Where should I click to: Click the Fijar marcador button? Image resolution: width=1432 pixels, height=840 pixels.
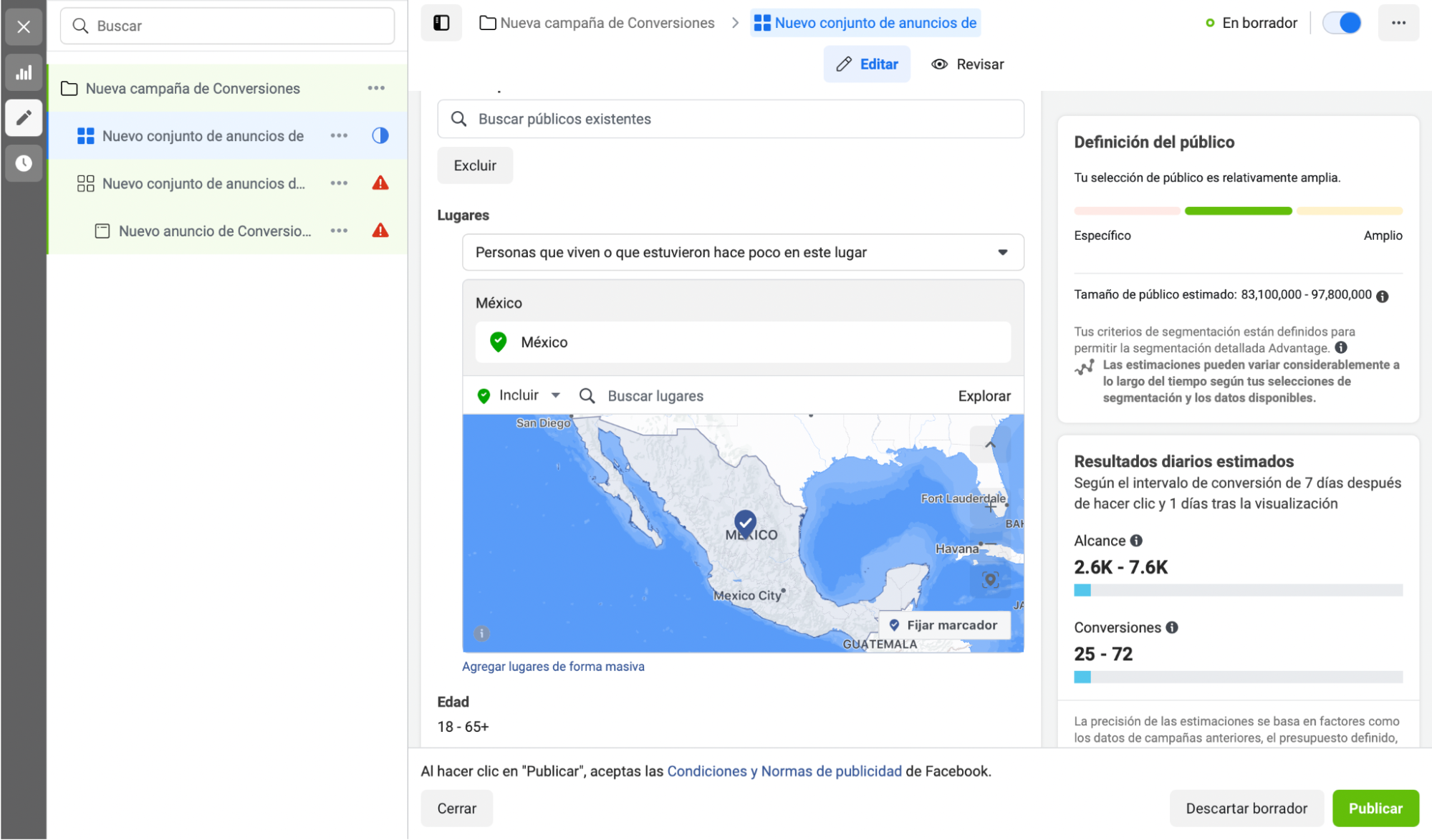(x=945, y=625)
